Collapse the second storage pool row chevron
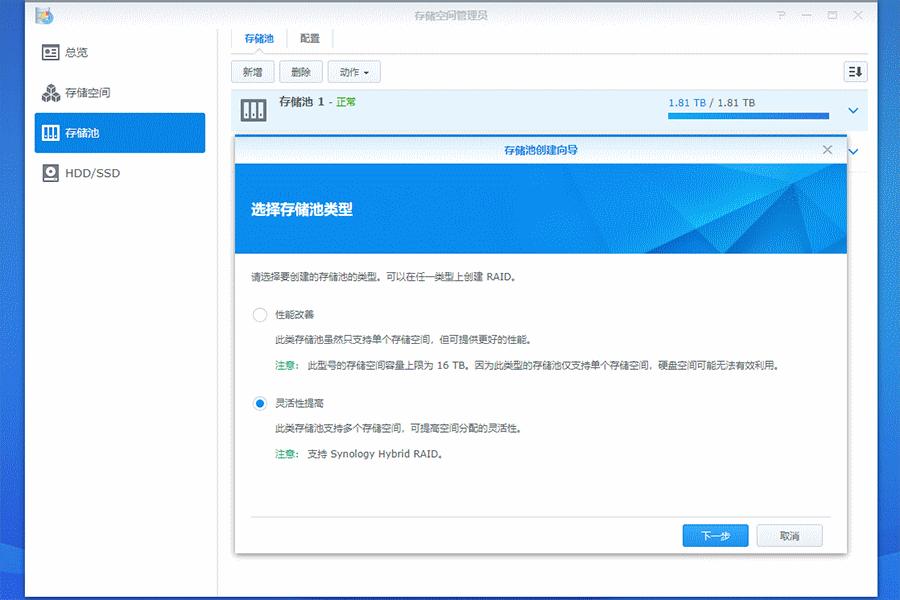Image resolution: width=900 pixels, height=600 pixels. (852, 150)
